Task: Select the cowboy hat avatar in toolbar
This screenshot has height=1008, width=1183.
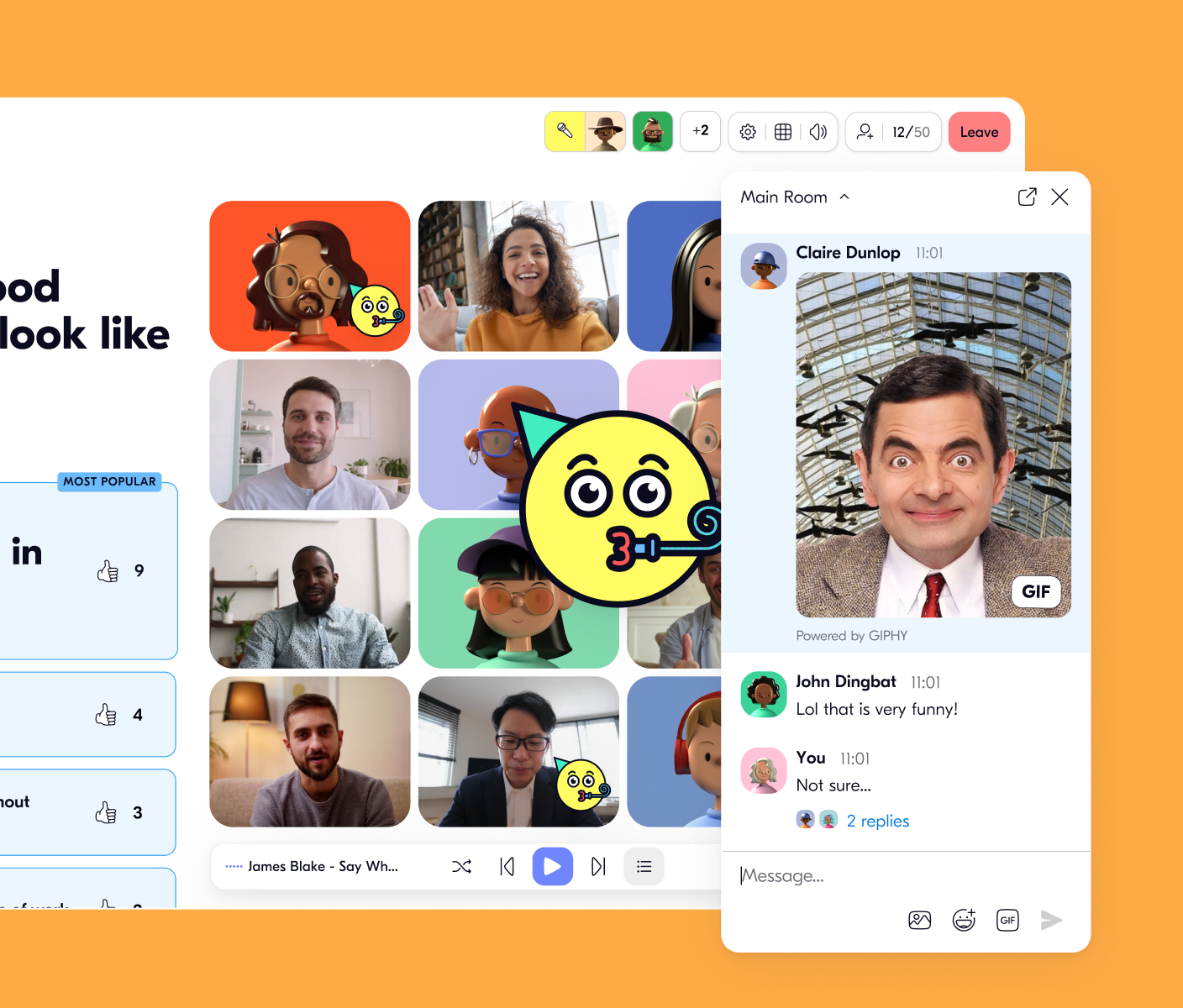Action: click(606, 131)
